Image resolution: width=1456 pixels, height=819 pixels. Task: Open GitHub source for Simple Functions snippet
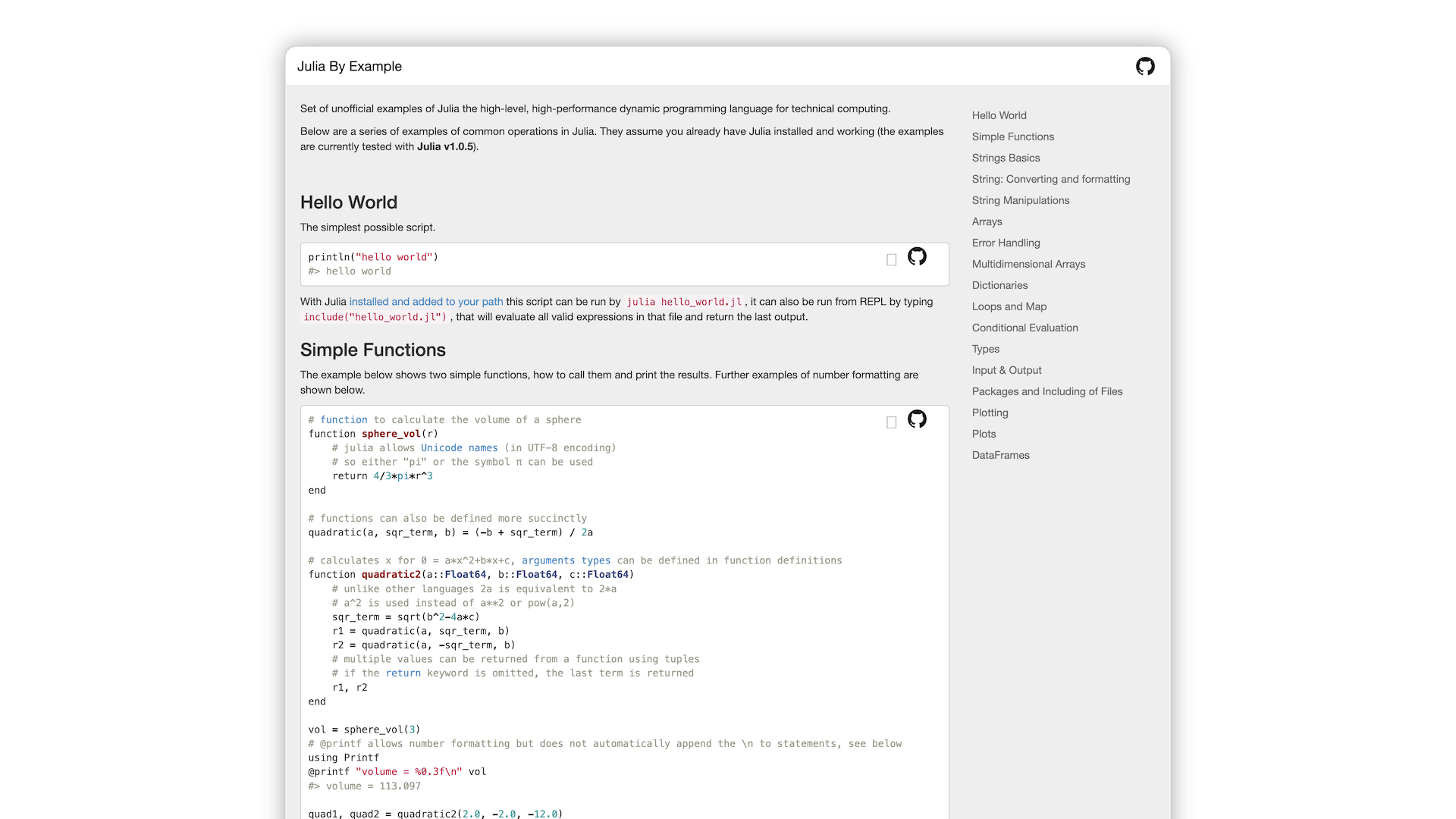click(x=917, y=419)
